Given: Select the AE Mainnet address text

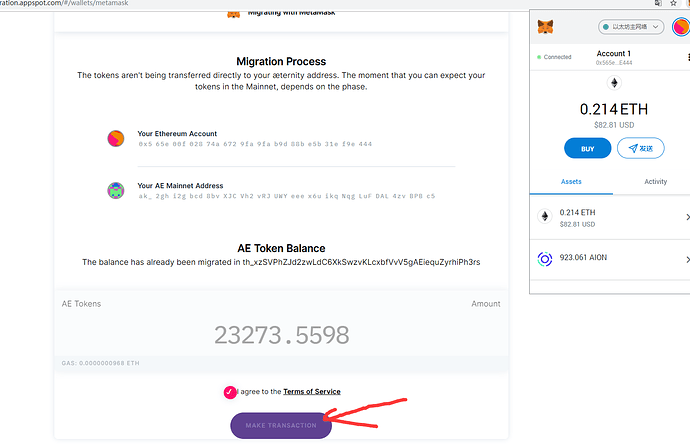Looking at the screenshot, I should [x=286, y=196].
